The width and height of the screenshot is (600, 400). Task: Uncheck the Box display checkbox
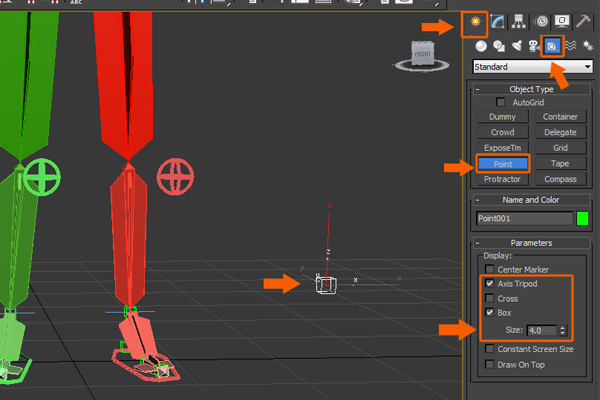(489, 312)
